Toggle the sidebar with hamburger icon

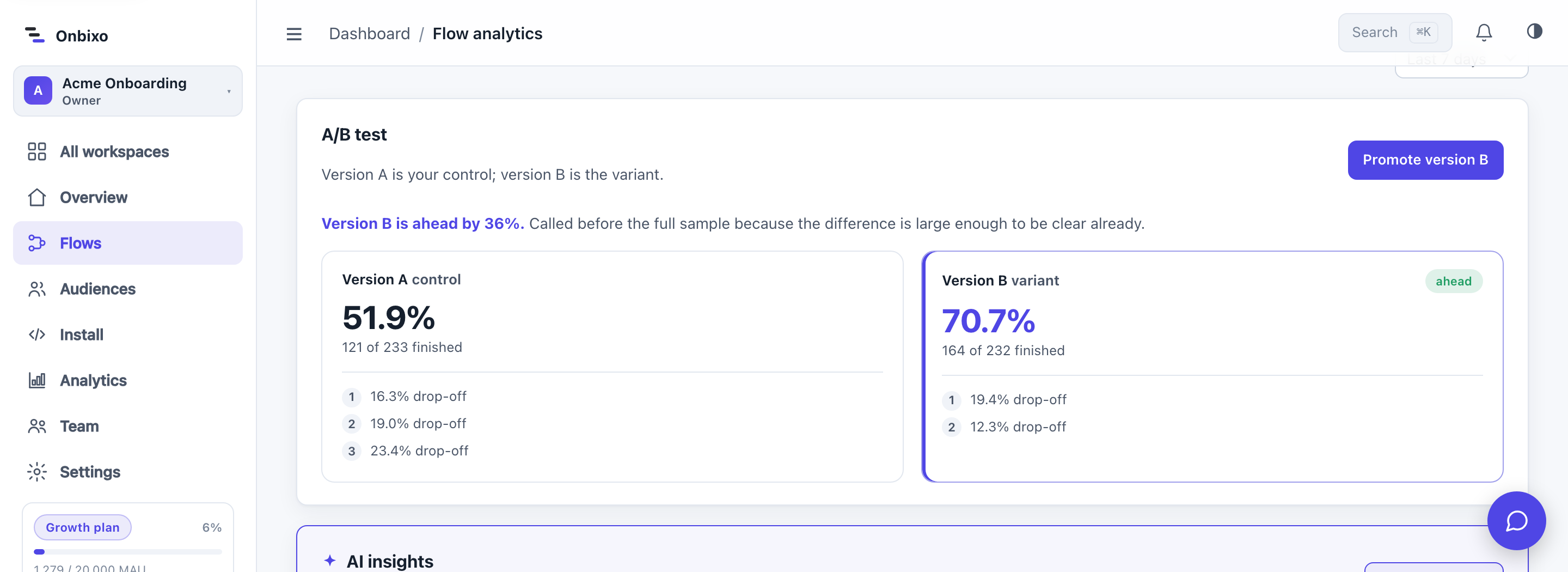(x=294, y=34)
